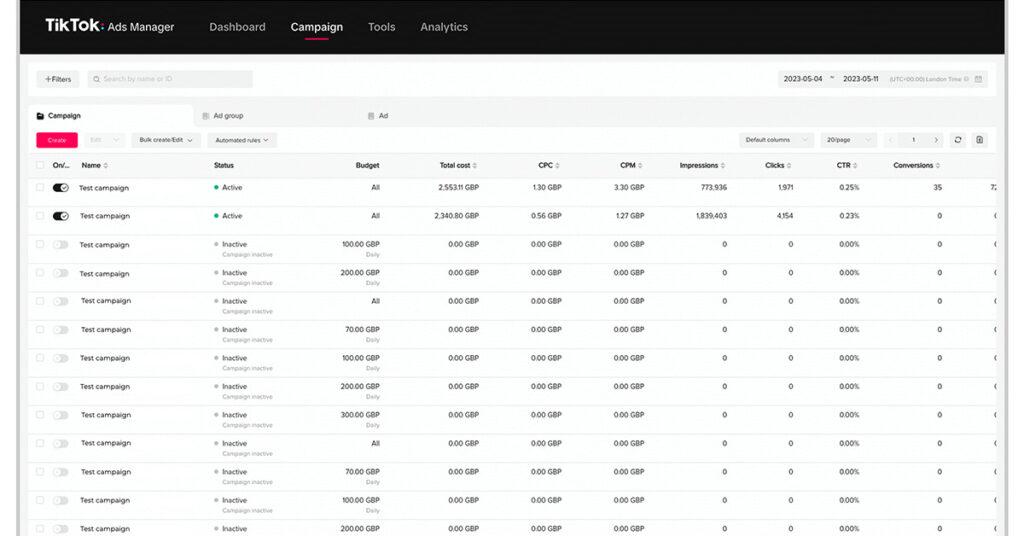Click the 0.25% CTR value

[x=849, y=187]
